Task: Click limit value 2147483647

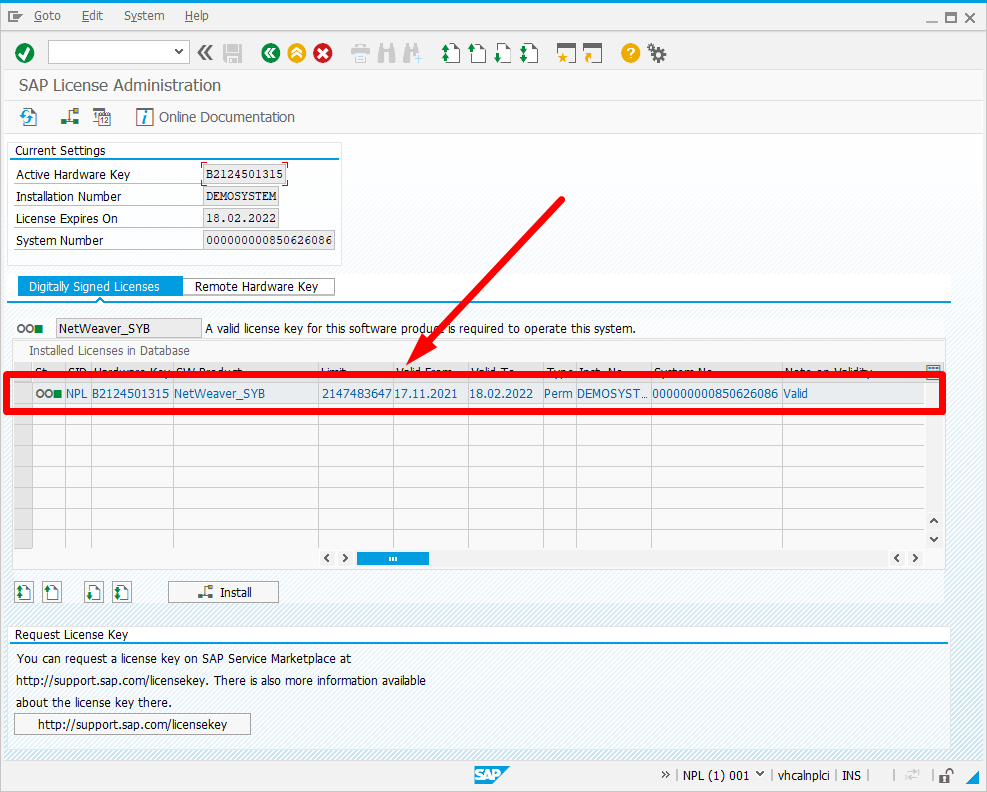Action: click(357, 393)
